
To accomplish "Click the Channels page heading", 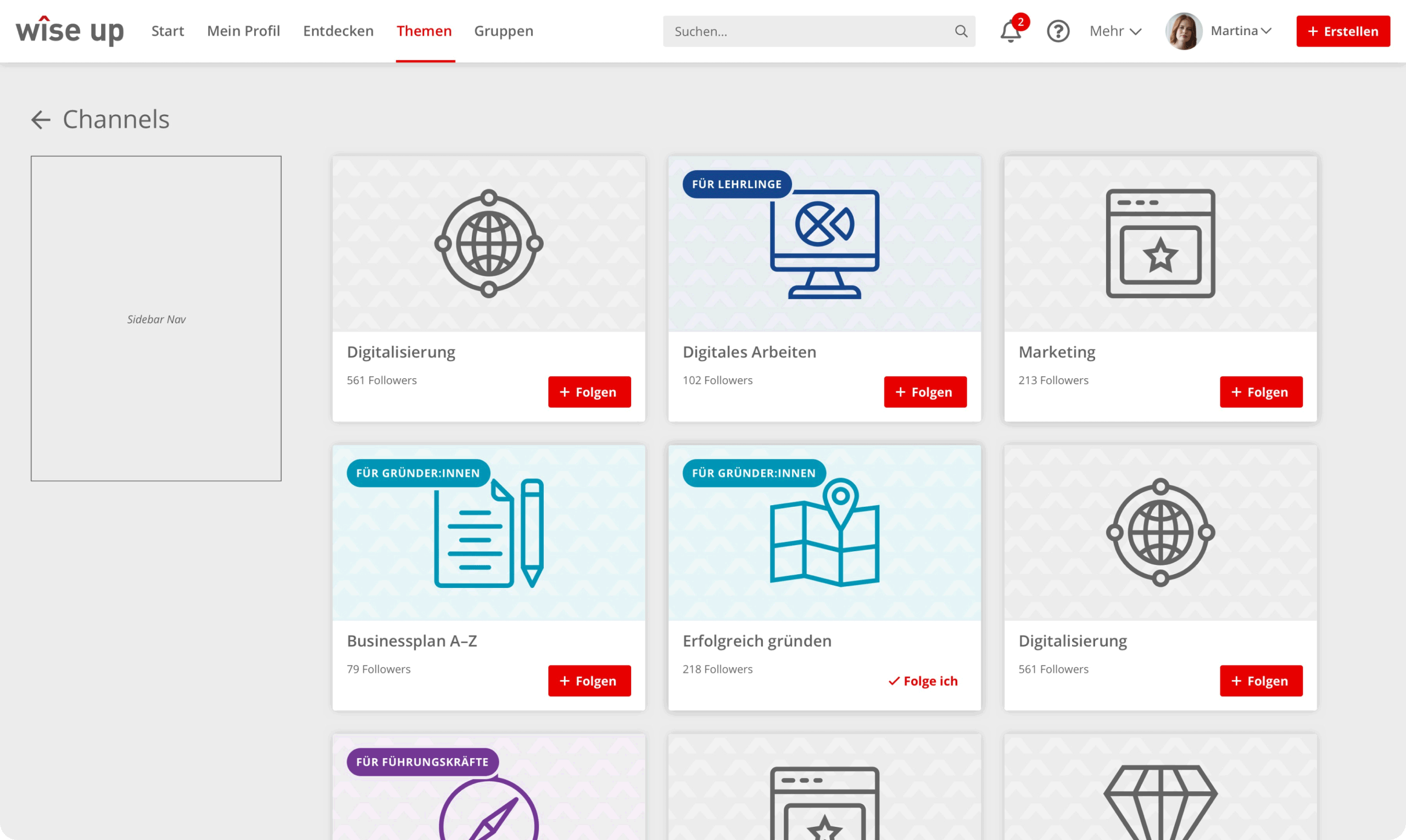I will [116, 120].
